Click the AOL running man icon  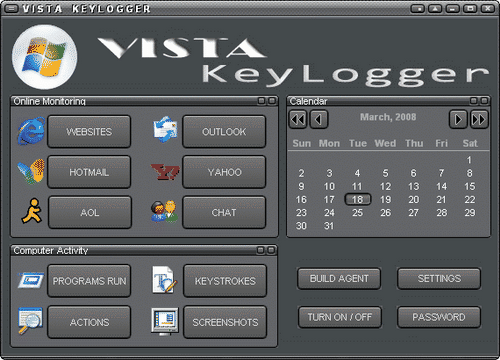[x=32, y=211]
